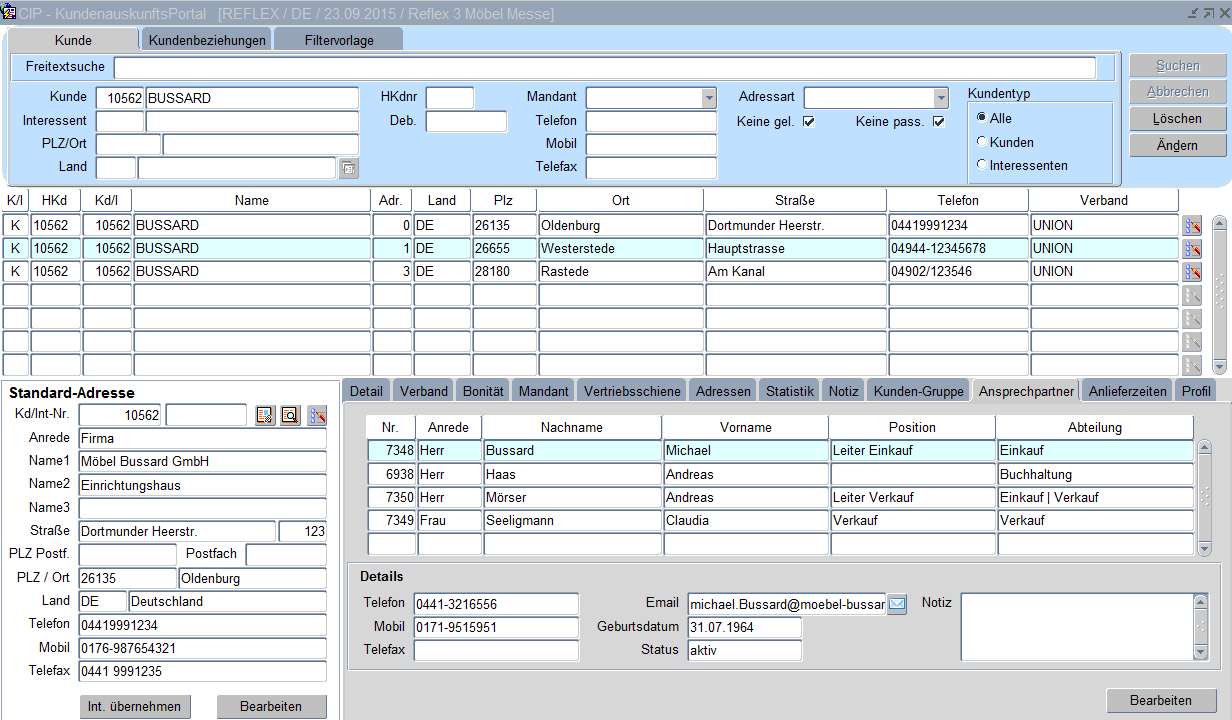
Task: Open the Mandant dropdown
Action: pos(709,98)
